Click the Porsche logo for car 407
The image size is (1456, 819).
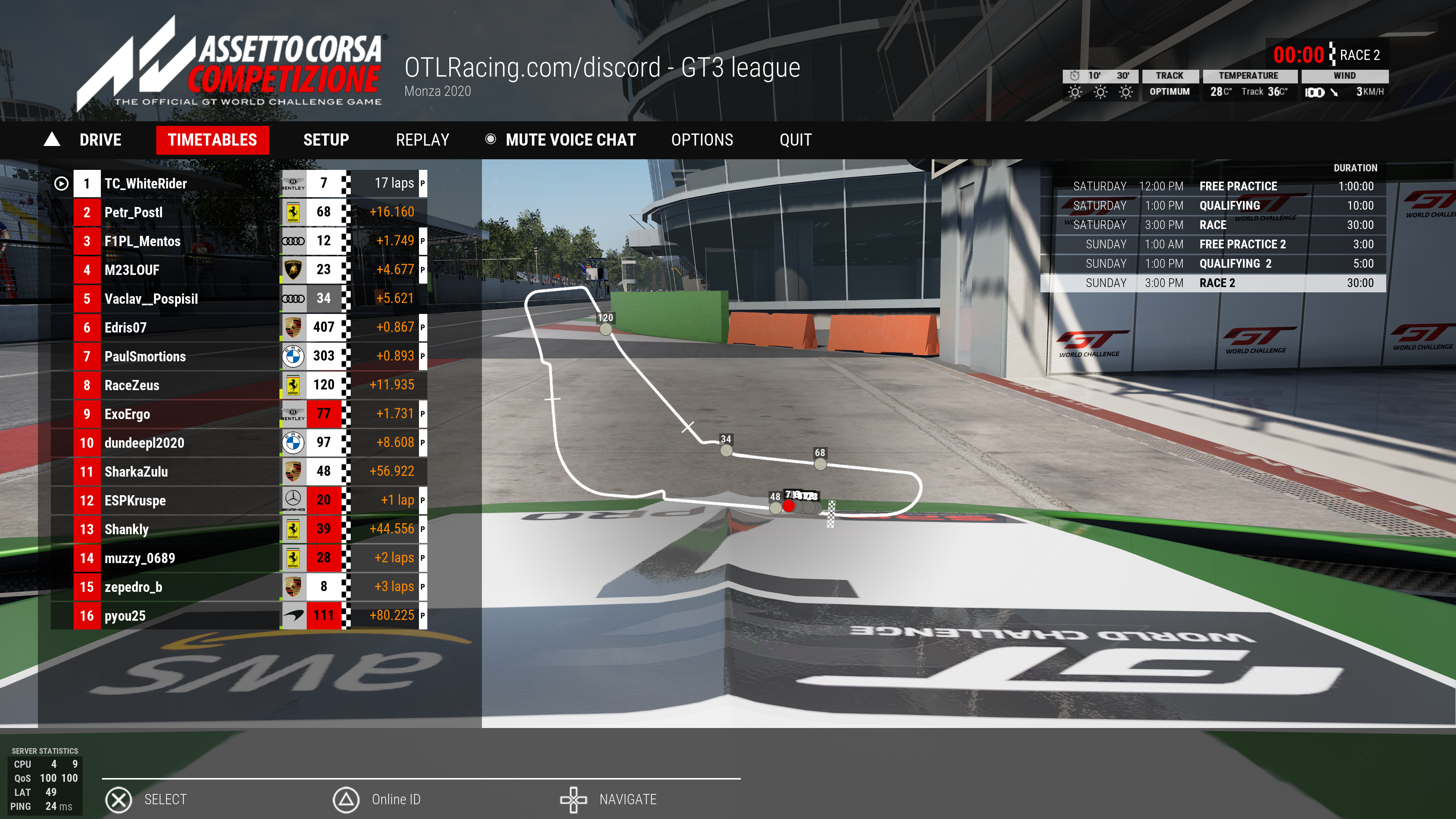click(x=293, y=327)
